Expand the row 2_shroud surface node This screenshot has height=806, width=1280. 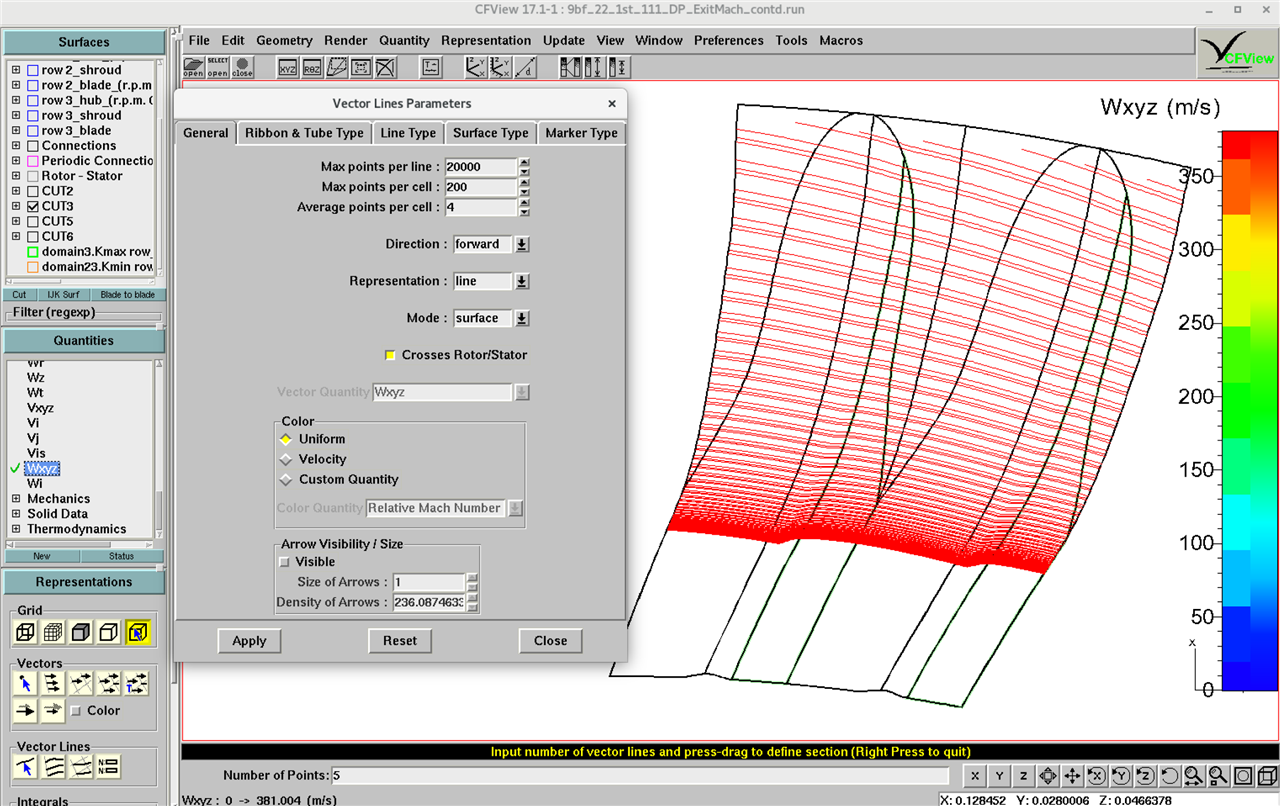pyautogui.click(x=16, y=71)
